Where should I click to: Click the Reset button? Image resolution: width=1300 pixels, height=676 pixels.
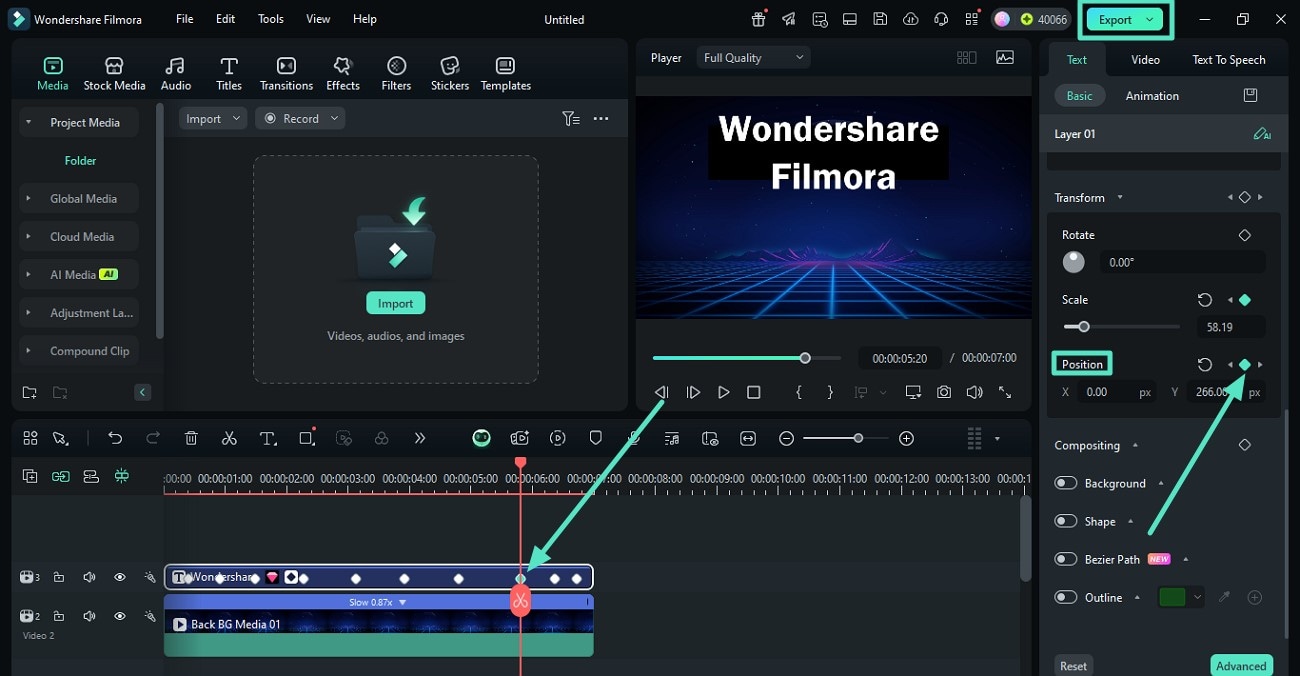click(1074, 666)
